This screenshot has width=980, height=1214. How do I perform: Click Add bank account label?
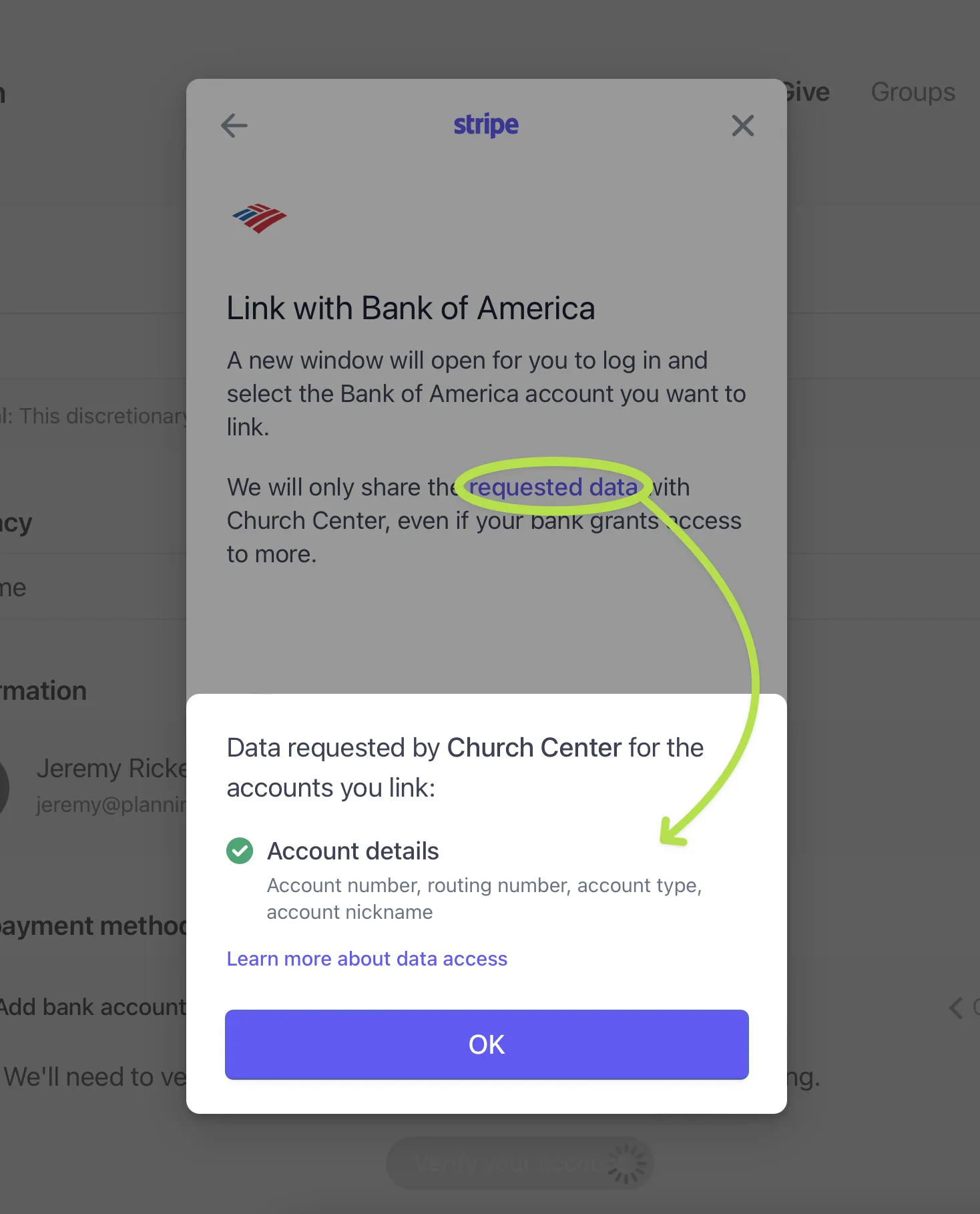coord(93,1007)
